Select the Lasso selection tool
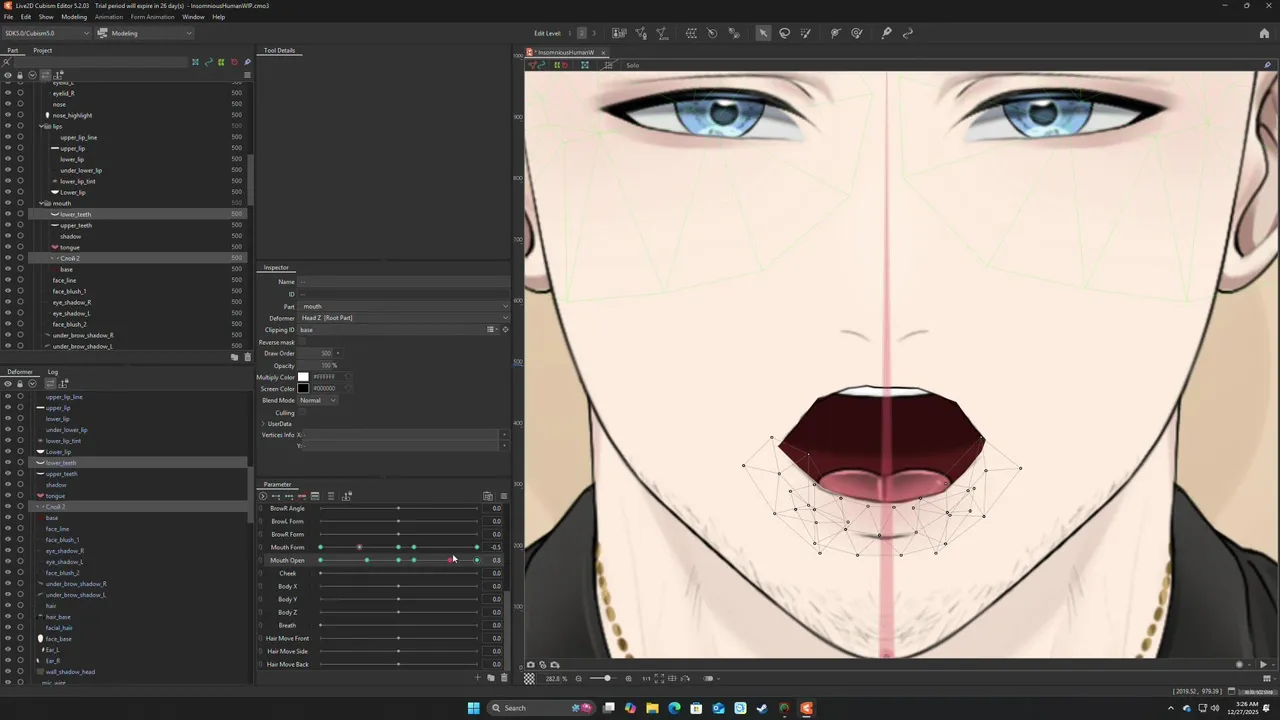 (785, 33)
